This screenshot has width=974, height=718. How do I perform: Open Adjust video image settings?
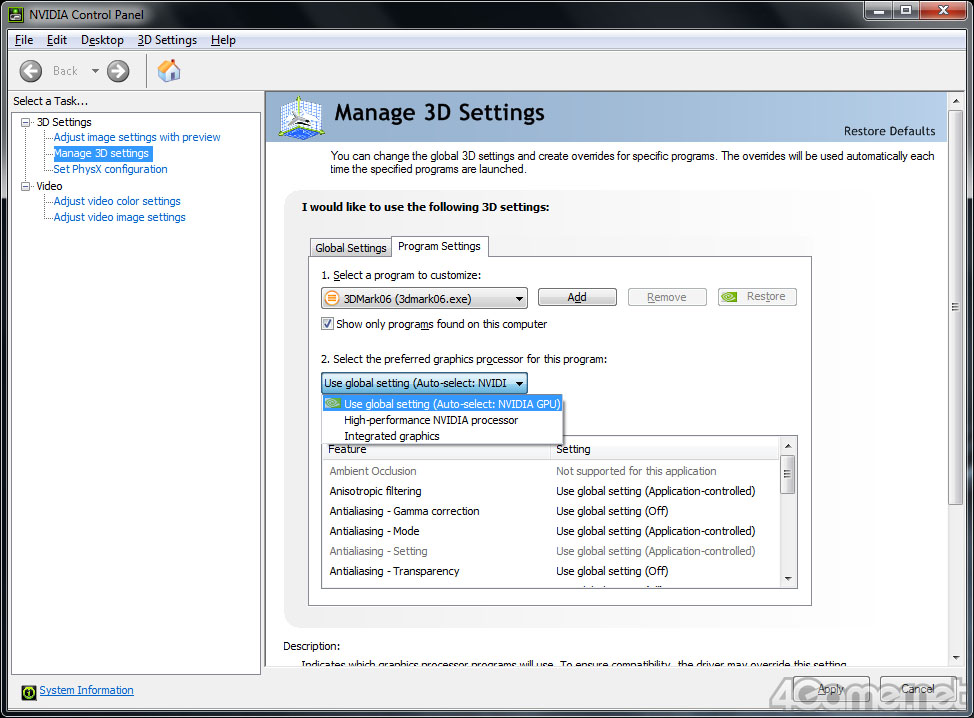119,217
